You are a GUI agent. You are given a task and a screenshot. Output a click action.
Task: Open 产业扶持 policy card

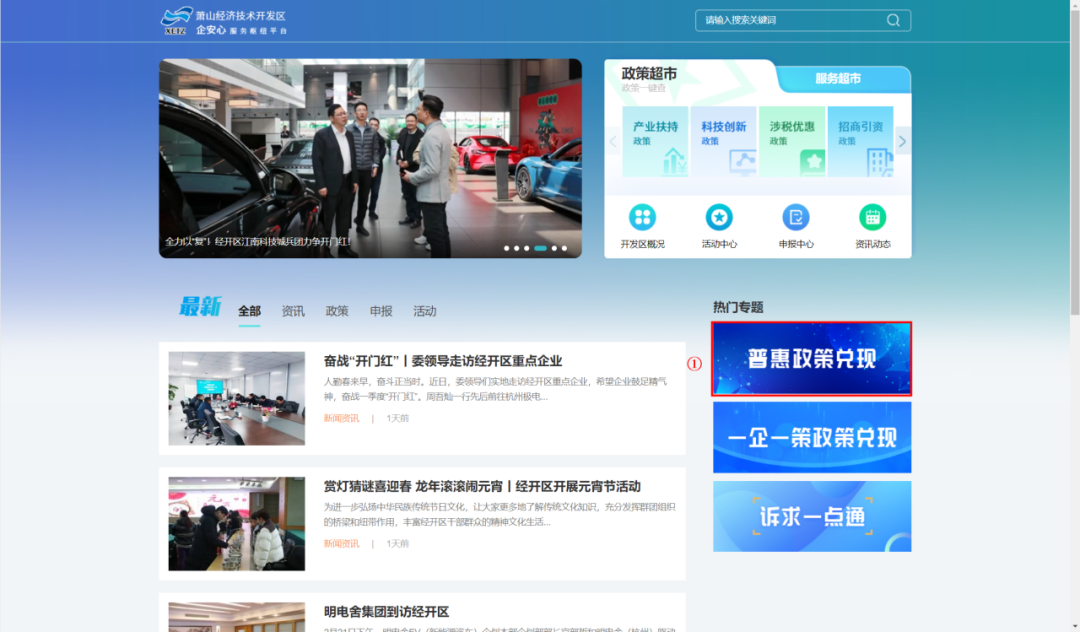coord(655,142)
